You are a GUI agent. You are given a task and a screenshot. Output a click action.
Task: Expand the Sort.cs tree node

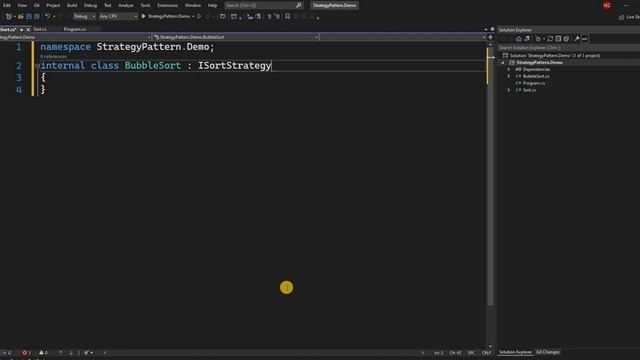[509, 90]
